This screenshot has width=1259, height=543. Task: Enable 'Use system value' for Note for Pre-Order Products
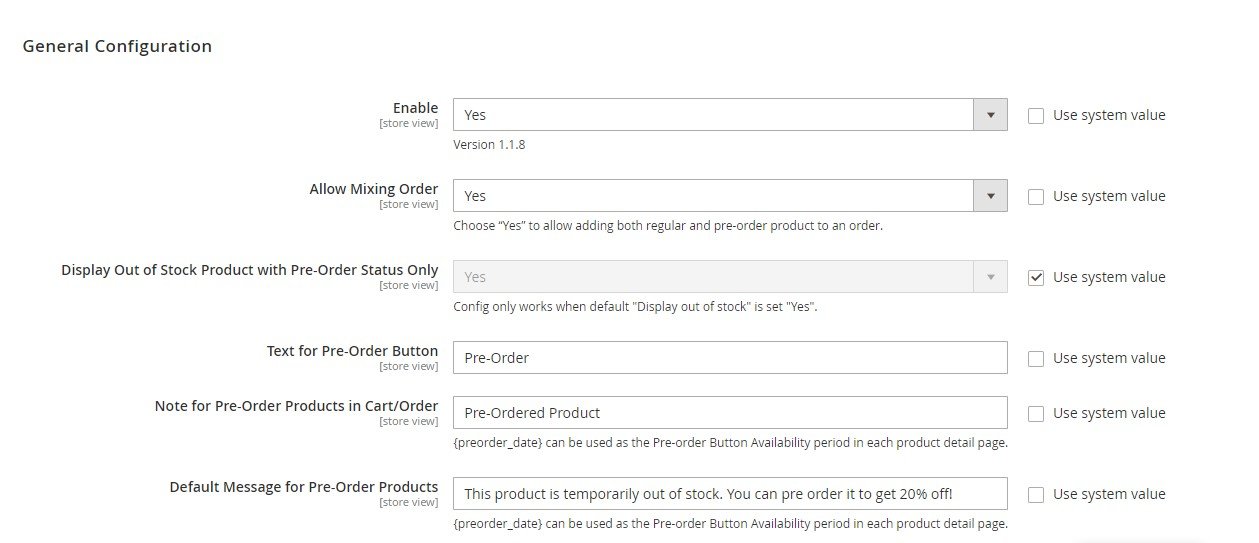tap(1036, 413)
